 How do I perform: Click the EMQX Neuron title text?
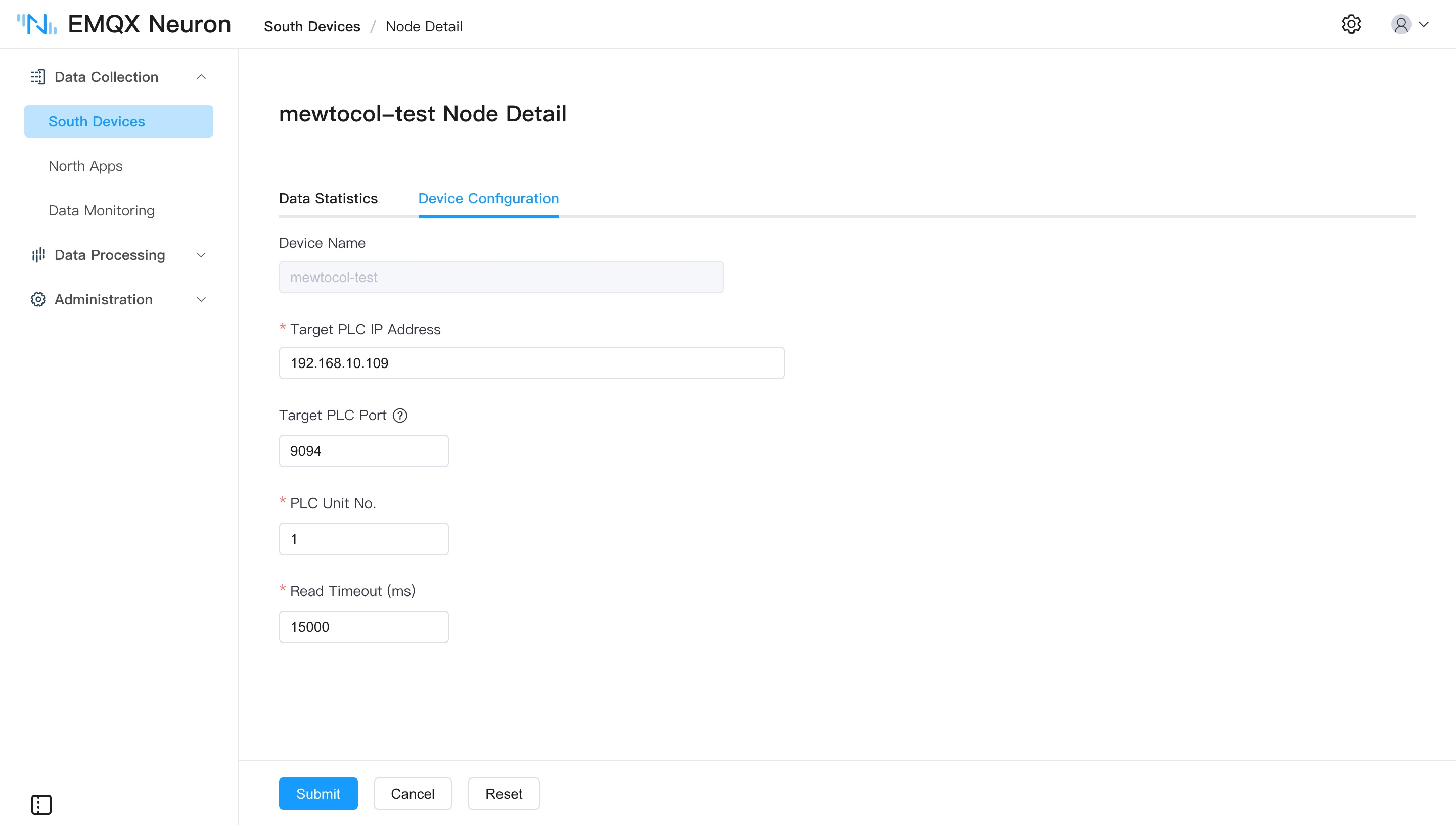click(150, 24)
